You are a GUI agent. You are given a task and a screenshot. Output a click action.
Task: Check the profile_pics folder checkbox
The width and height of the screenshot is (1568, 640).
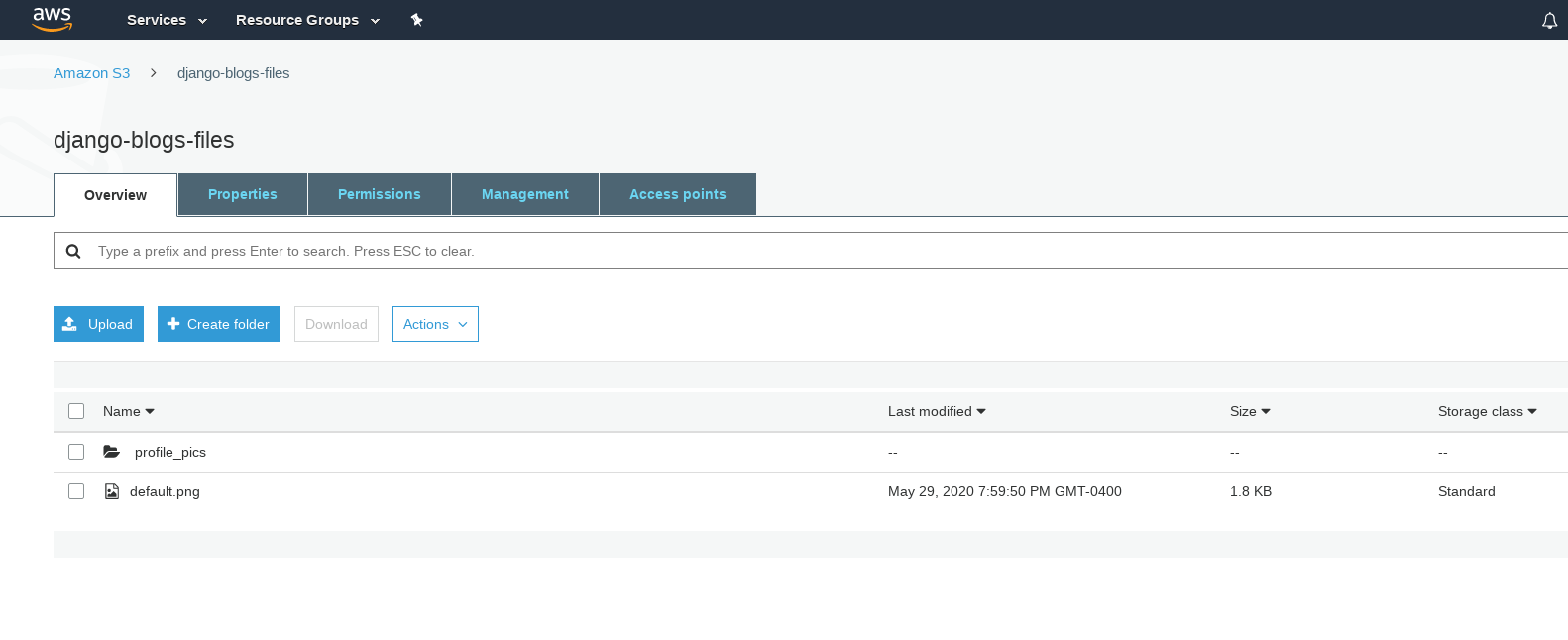coord(76,452)
